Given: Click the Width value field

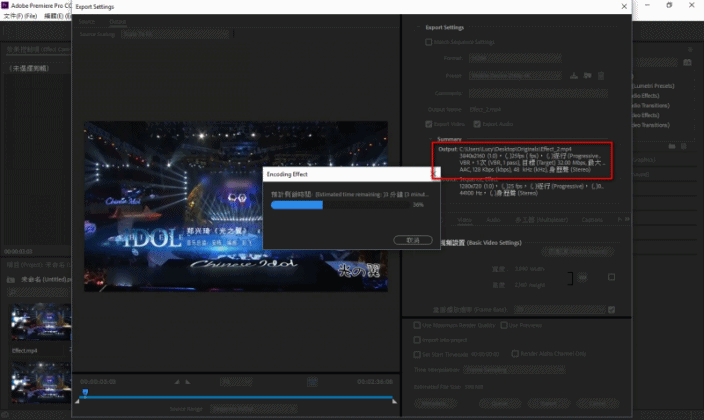Looking at the screenshot, I should (529, 269).
